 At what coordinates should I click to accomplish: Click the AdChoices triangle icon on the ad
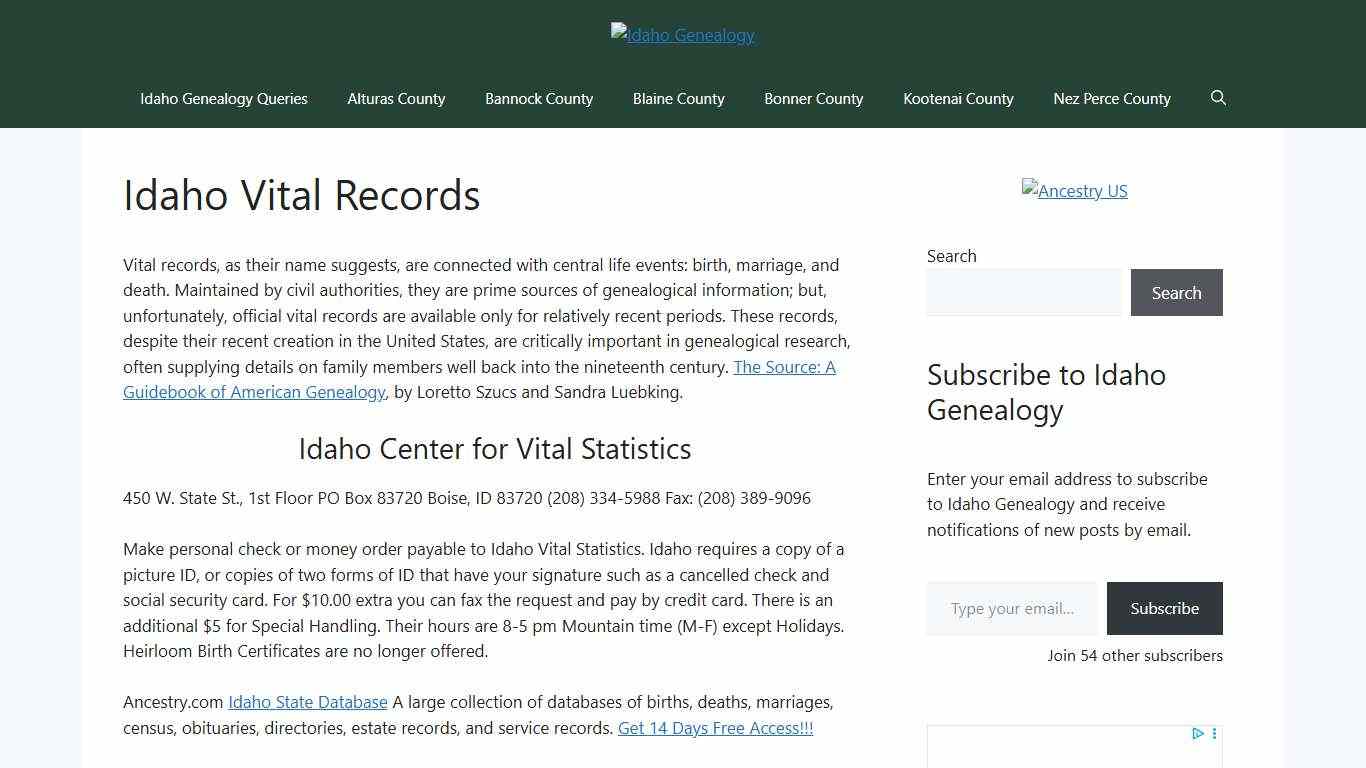(x=1197, y=733)
